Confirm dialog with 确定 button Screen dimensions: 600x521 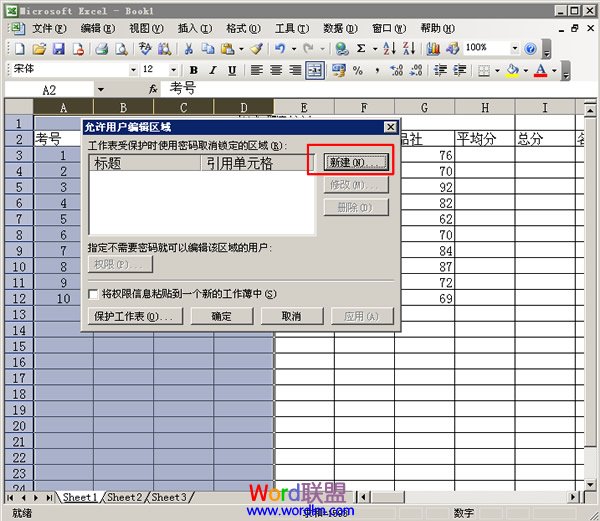pyautogui.click(x=222, y=316)
